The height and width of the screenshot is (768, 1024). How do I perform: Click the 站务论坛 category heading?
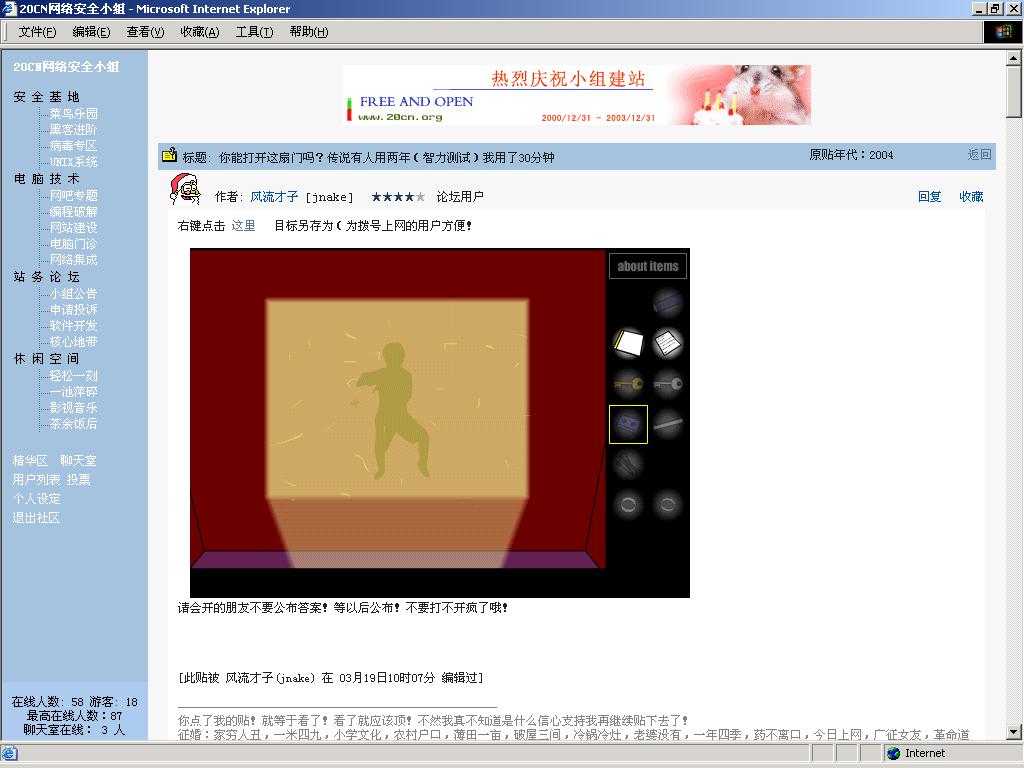[x=46, y=277]
